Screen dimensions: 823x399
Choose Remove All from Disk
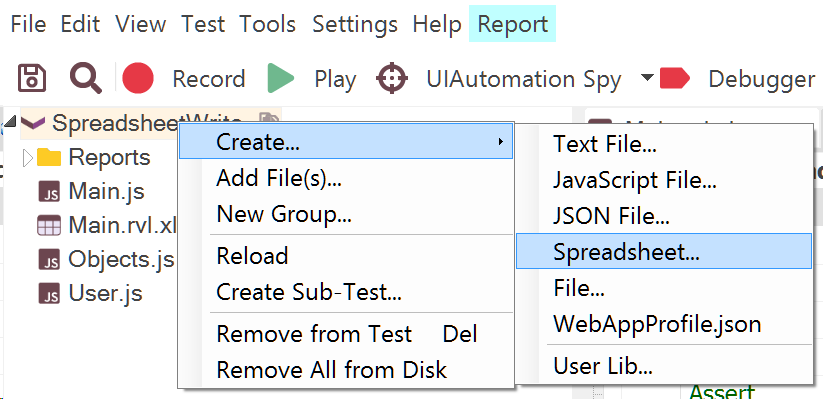[331, 370]
